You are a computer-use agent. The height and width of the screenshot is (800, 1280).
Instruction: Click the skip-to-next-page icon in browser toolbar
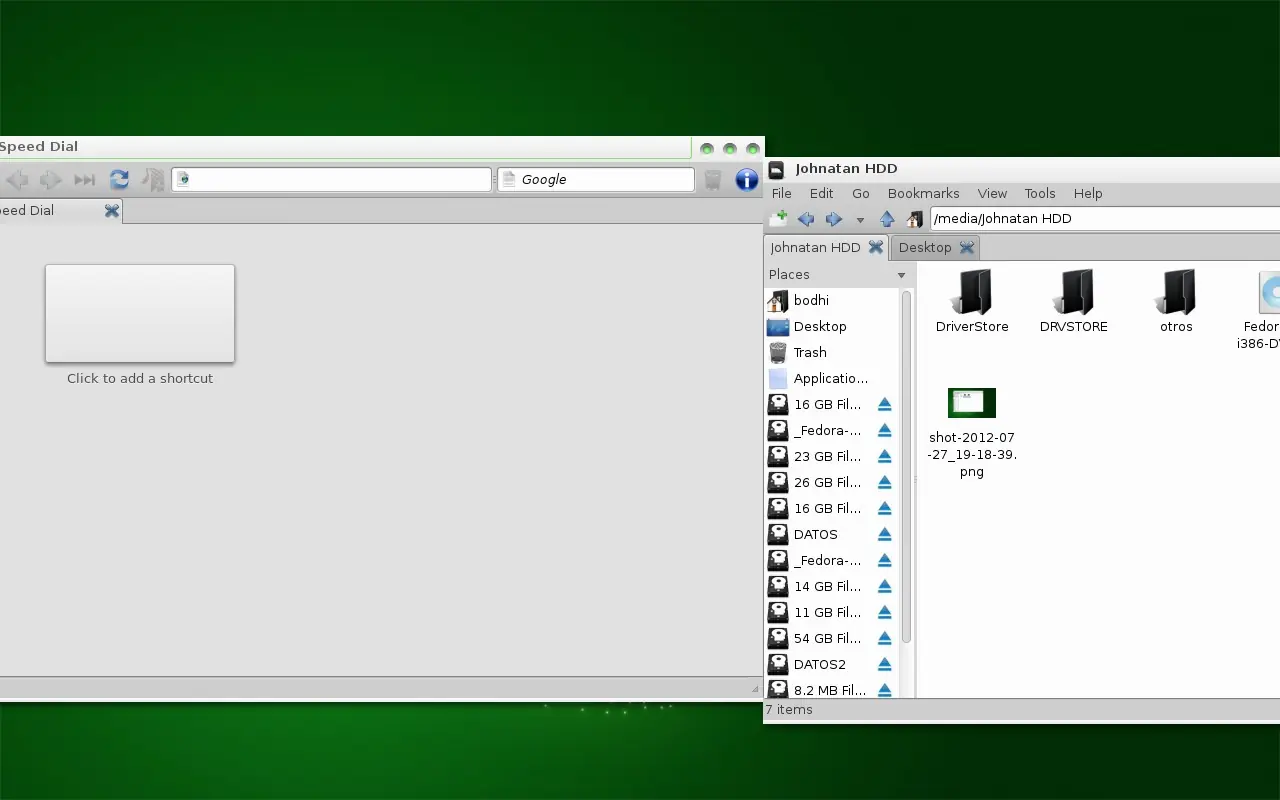85,180
